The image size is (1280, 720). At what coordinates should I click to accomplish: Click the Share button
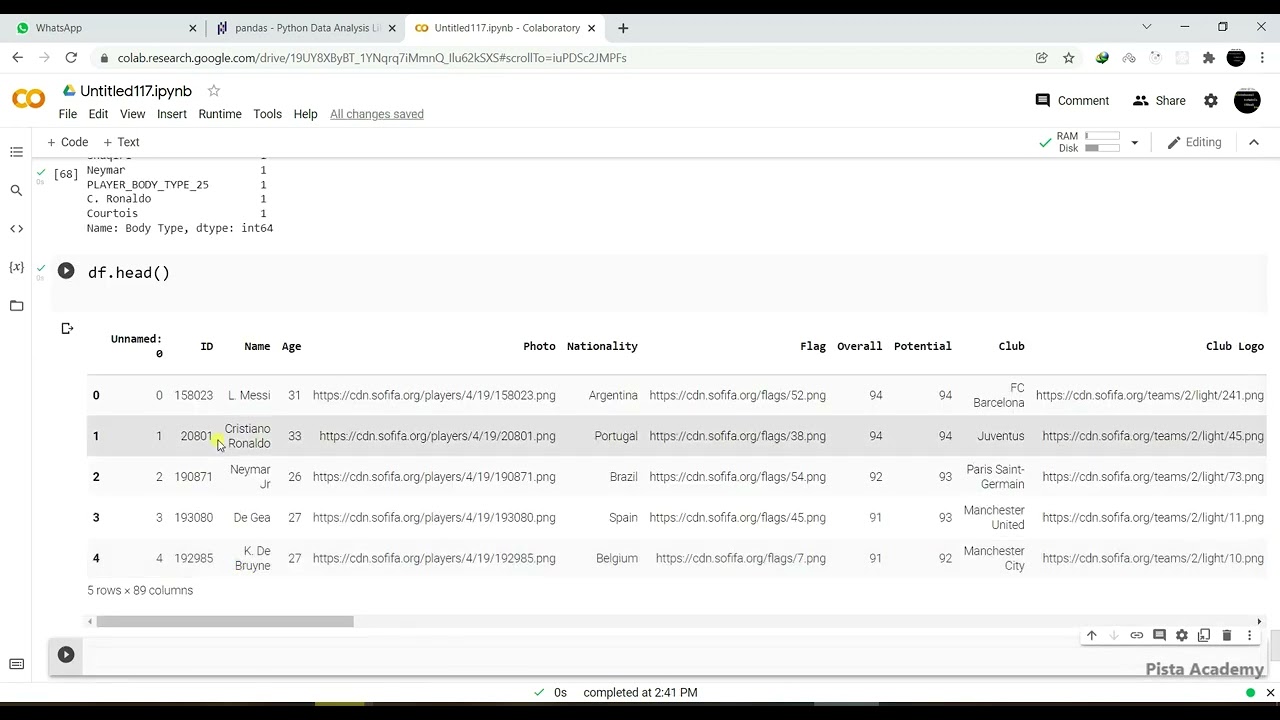(1159, 101)
